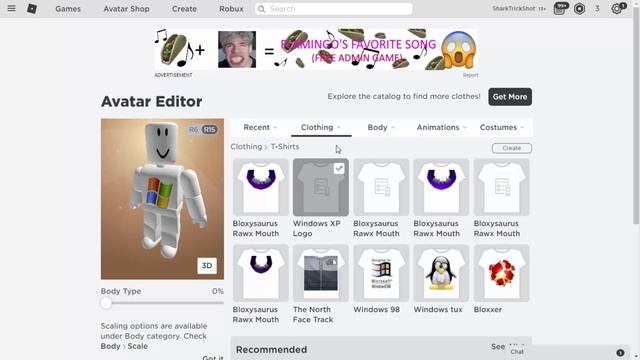
Task: Click in the Search input field
Action: coord(334,9)
